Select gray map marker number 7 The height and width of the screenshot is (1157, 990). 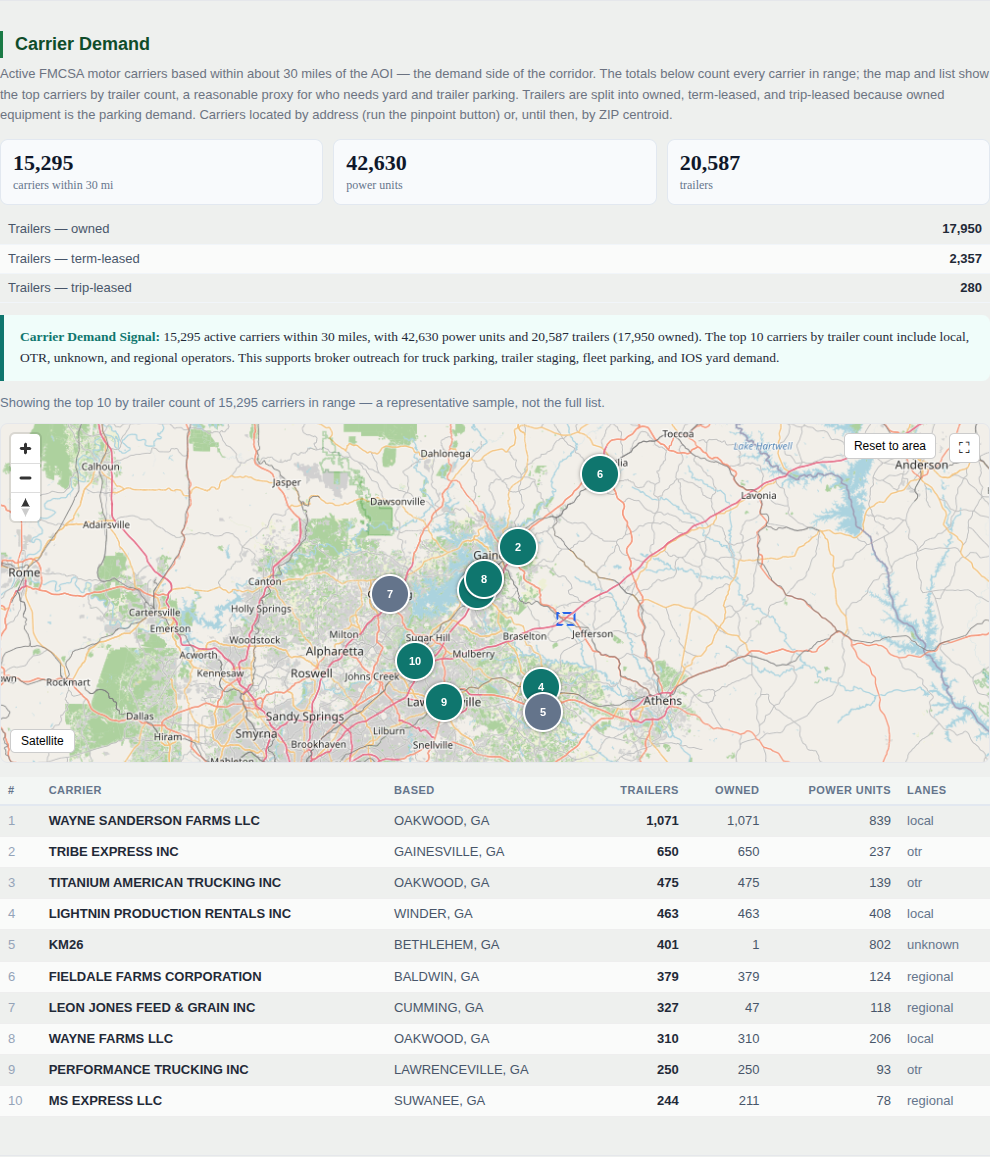[390, 594]
